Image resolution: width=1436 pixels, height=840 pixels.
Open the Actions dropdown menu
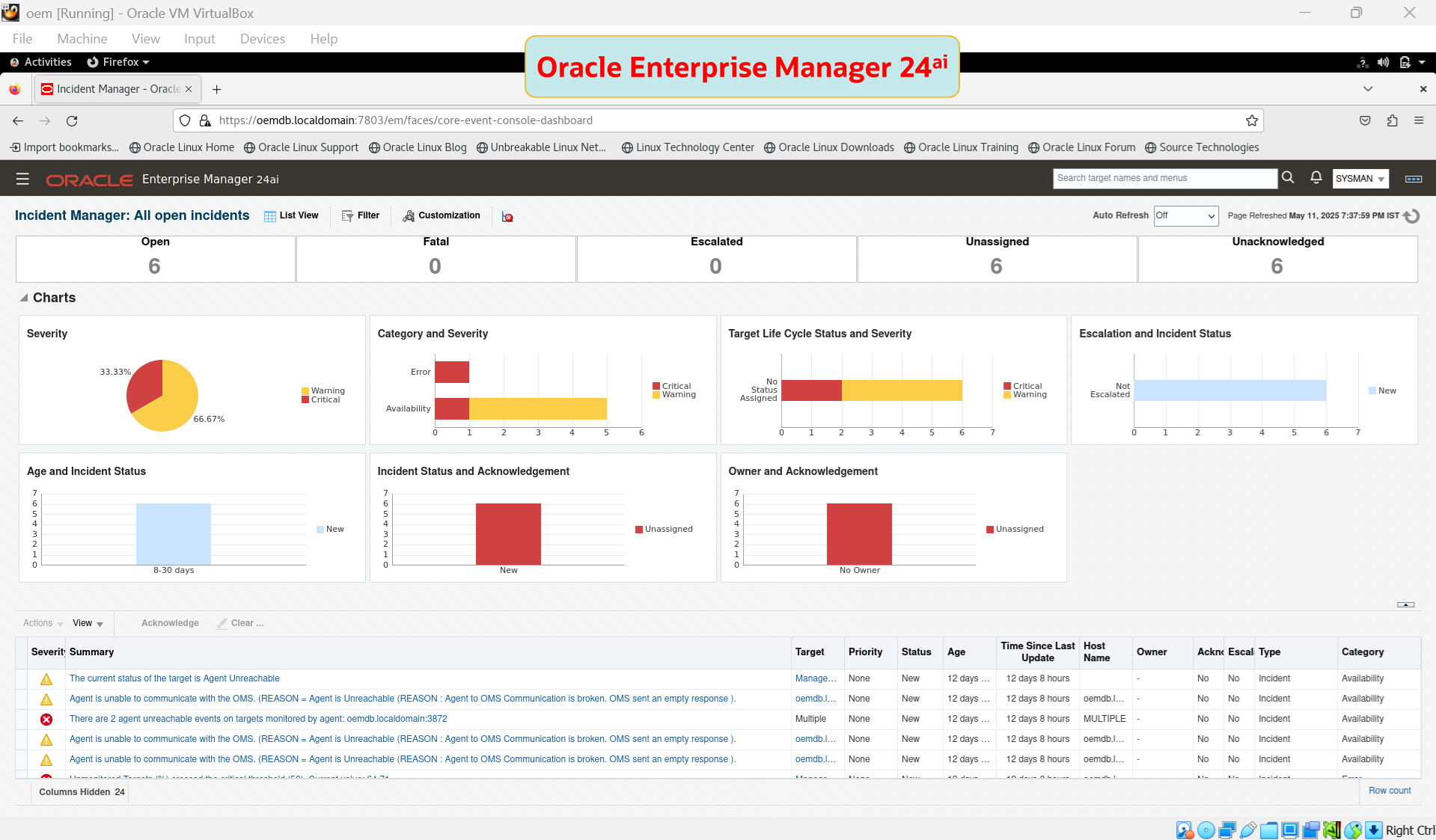click(x=43, y=623)
